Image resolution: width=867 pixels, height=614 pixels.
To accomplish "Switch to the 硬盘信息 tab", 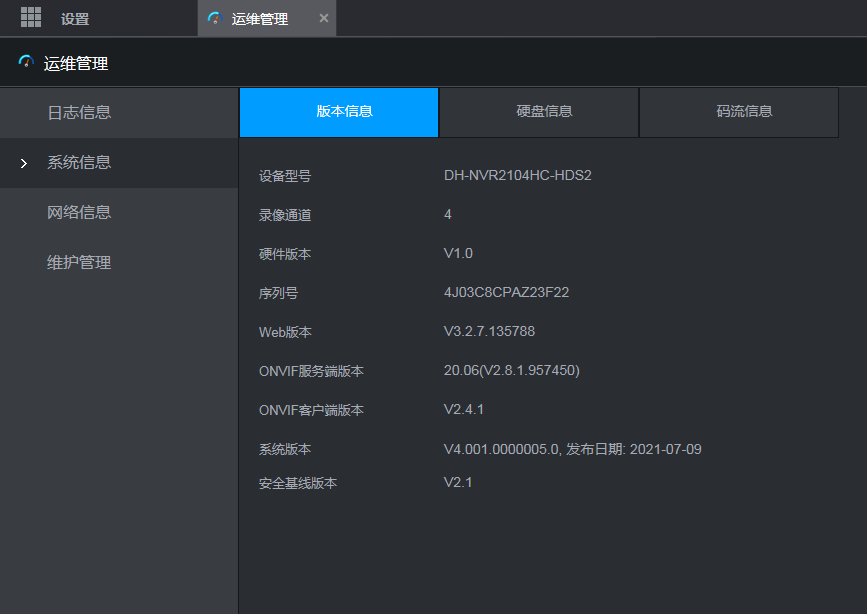I will click(x=539, y=112).
